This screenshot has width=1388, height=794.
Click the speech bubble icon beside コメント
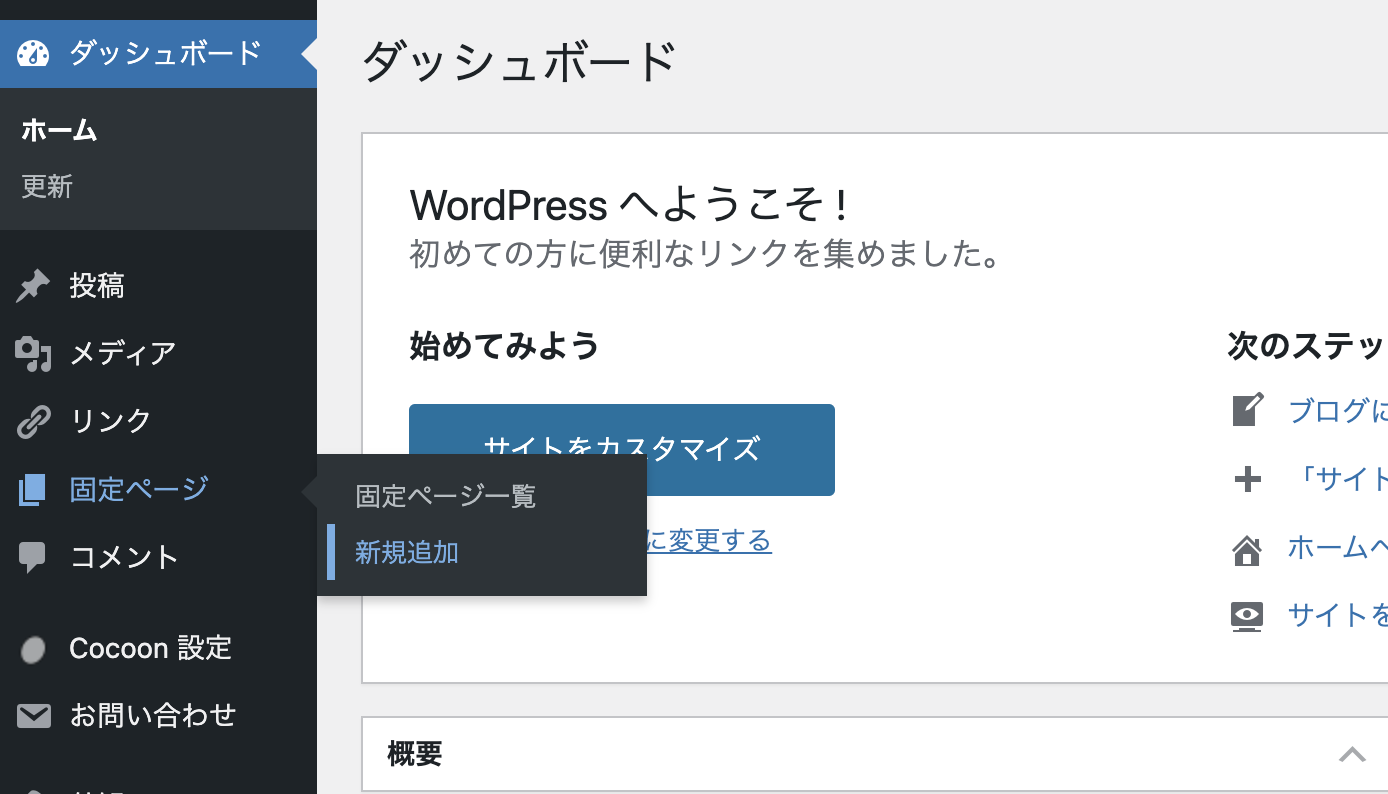[x=32, y=557]
